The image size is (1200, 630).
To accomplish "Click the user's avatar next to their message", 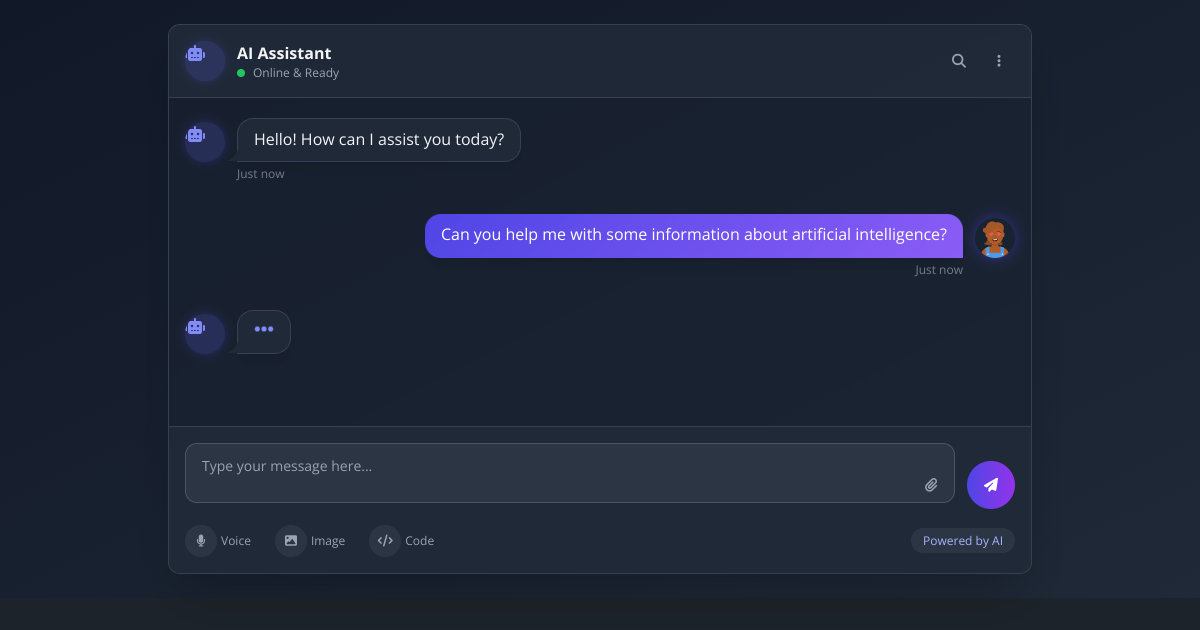I will (994, 238).
